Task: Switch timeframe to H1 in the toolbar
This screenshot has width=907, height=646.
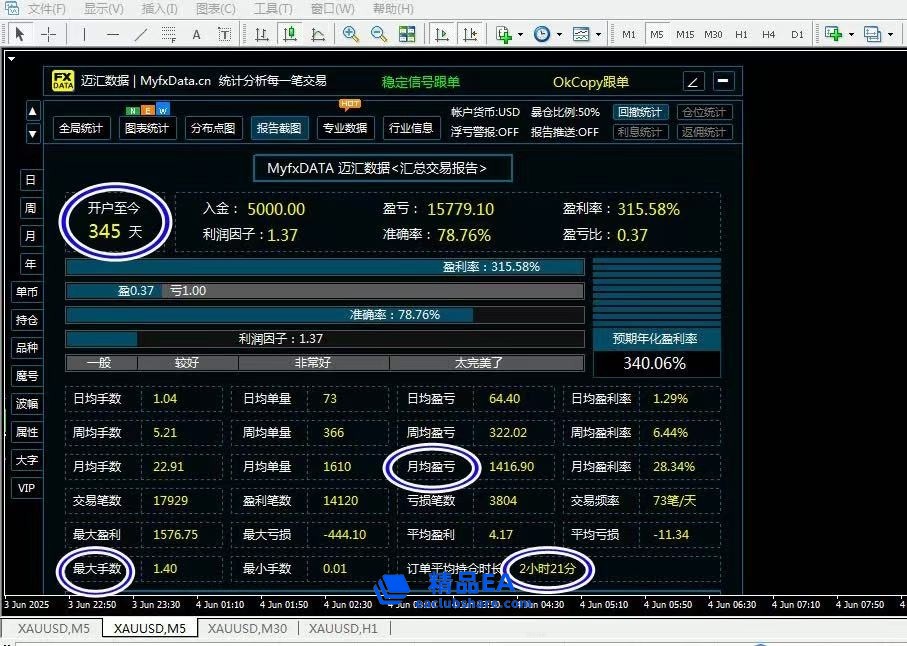Action: (741, 35)
